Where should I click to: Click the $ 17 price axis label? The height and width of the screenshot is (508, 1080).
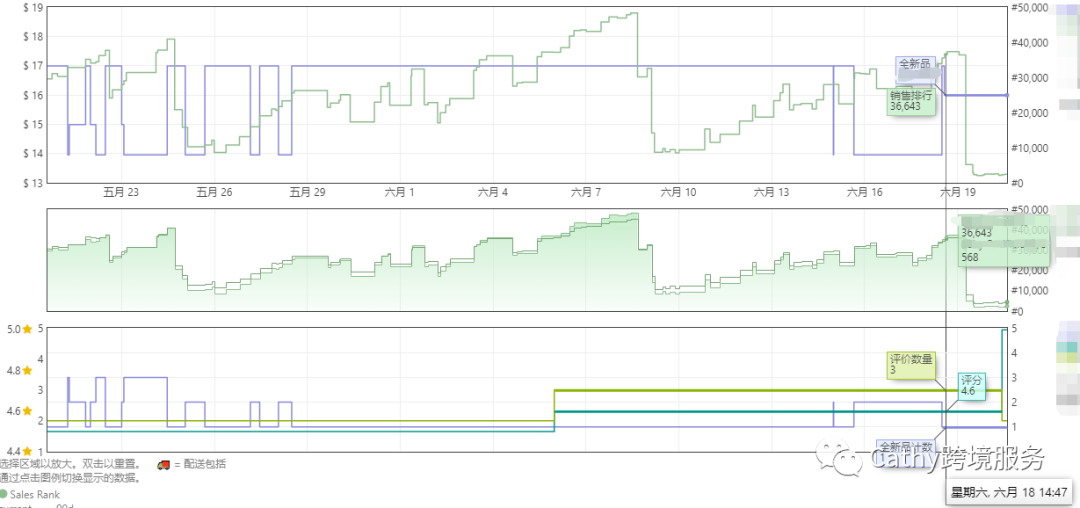coord(32,66)
